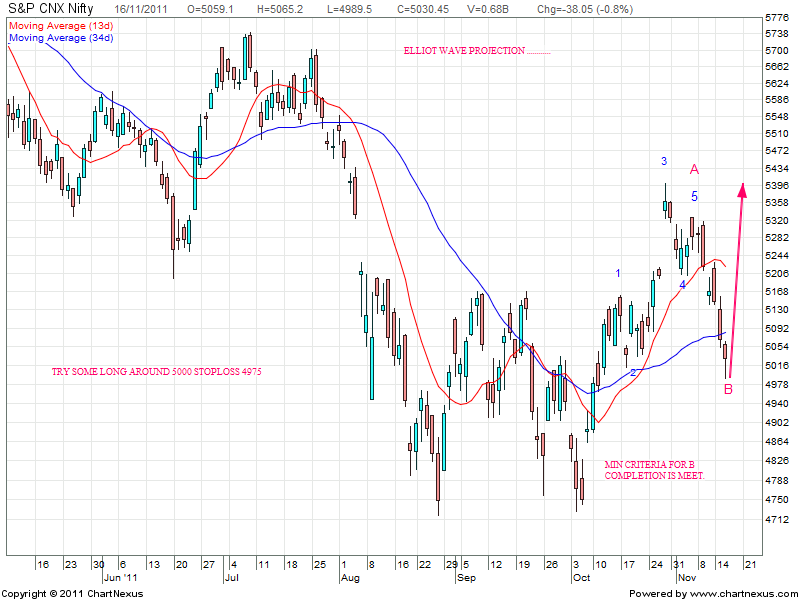
Task: Click the 5016 price axis label
Action: point(777,365)
